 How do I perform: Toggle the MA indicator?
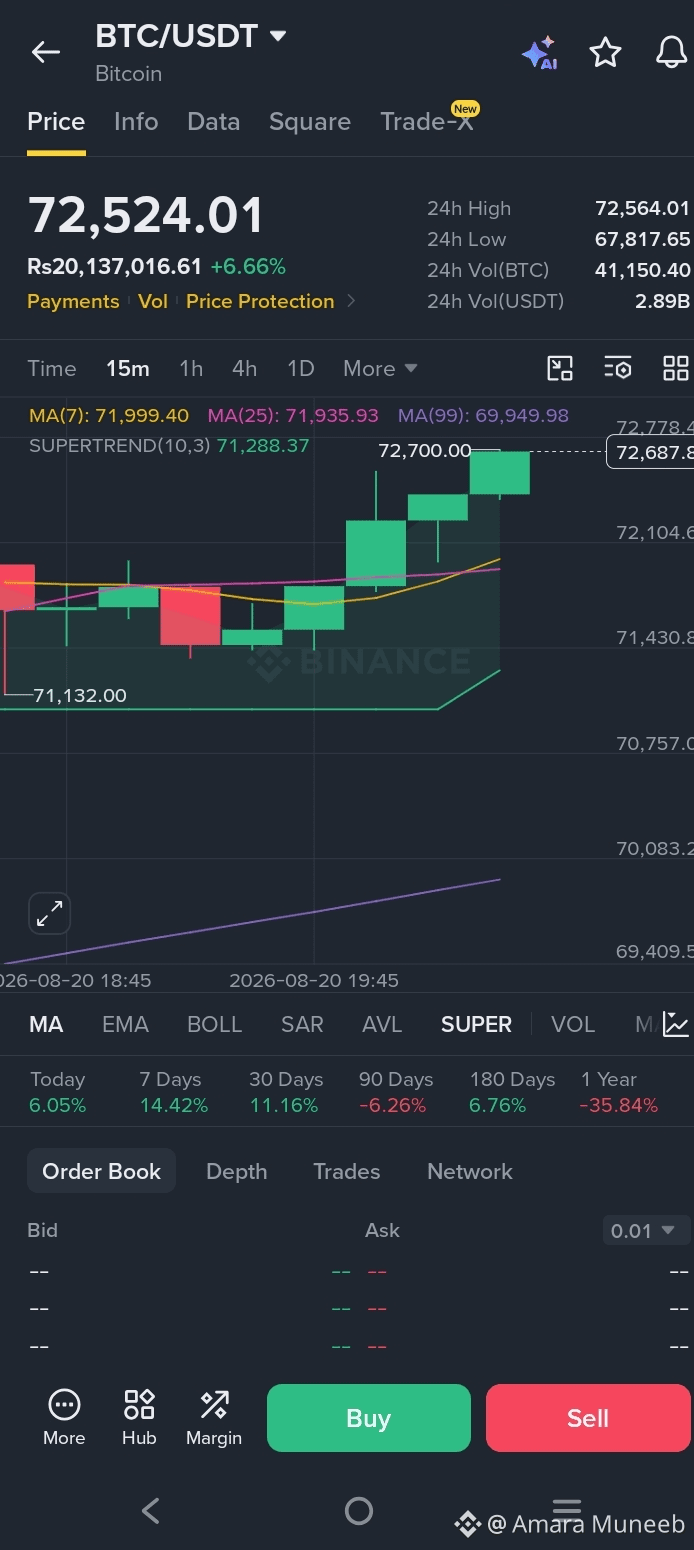tap(46, 1024)
